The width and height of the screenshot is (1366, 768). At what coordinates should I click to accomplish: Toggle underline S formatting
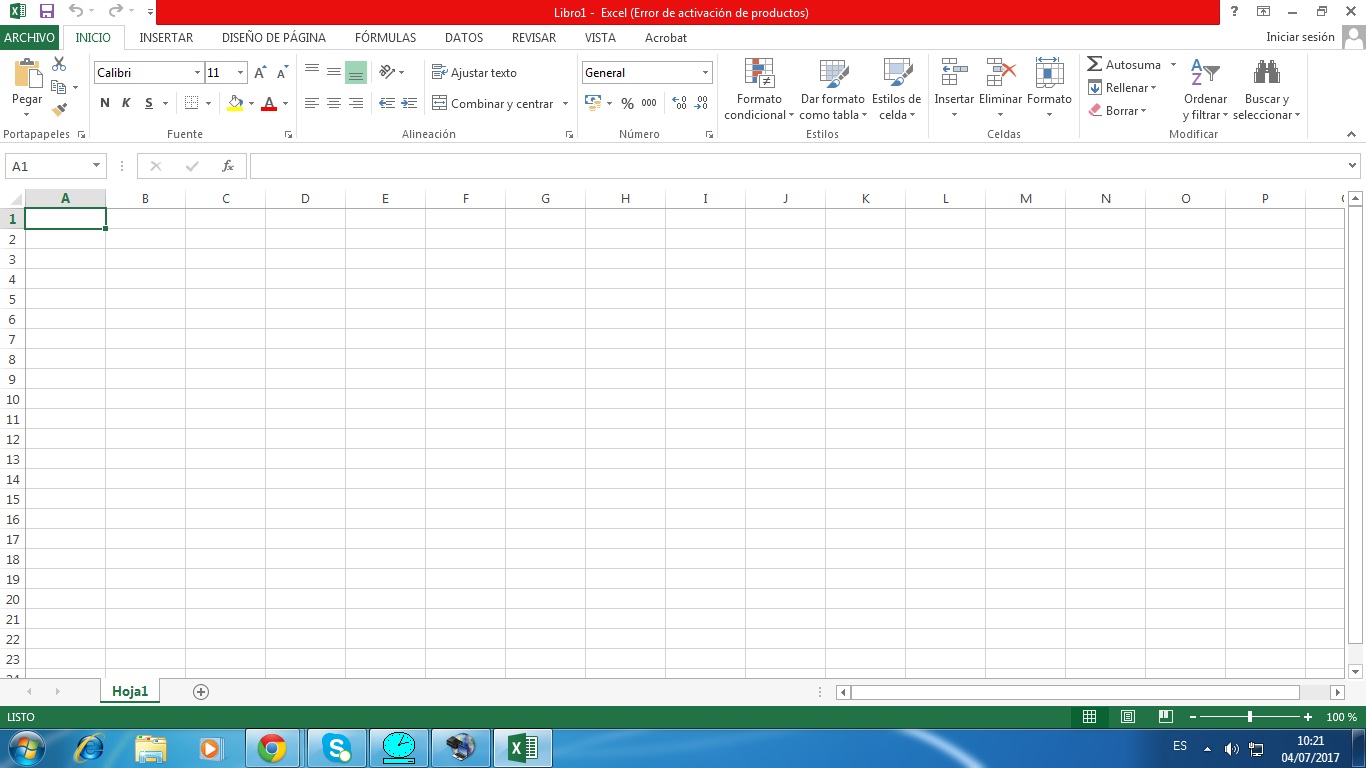(149, 103)
